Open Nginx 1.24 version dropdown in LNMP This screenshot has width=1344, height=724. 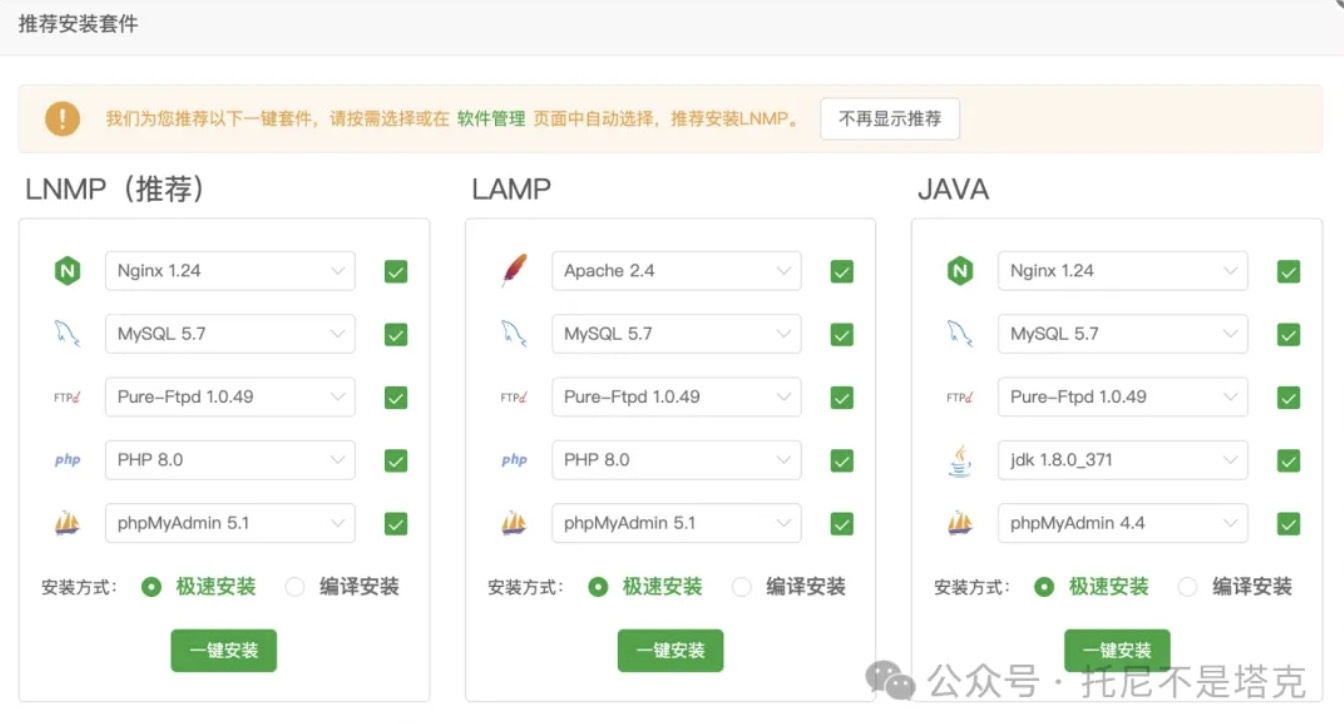tap(230, 271)
